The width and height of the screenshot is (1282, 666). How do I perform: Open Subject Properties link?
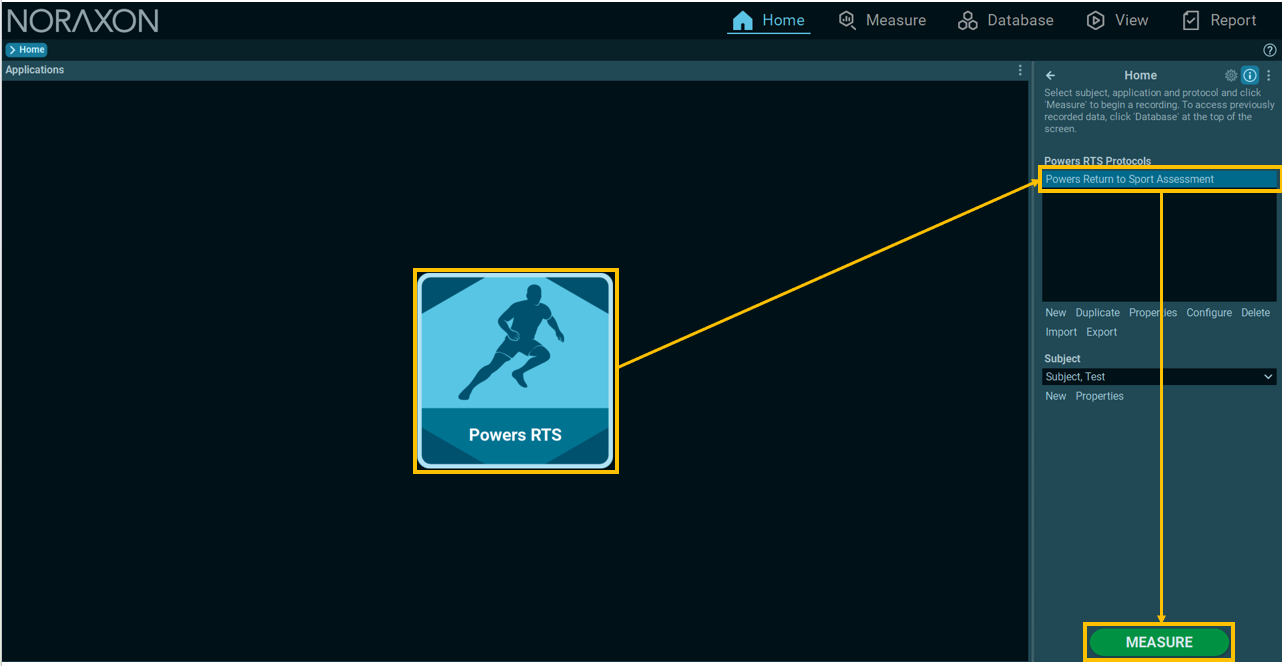click(x=1099, y=396)
